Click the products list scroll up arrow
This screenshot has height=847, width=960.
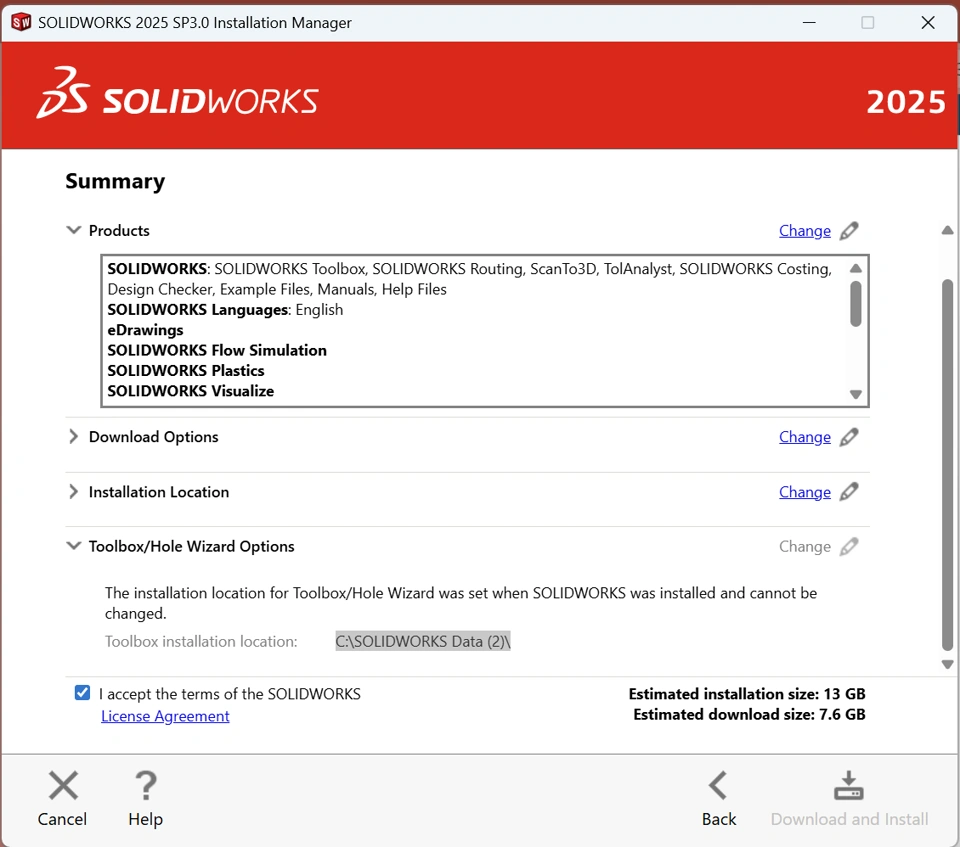coord(856,268)
